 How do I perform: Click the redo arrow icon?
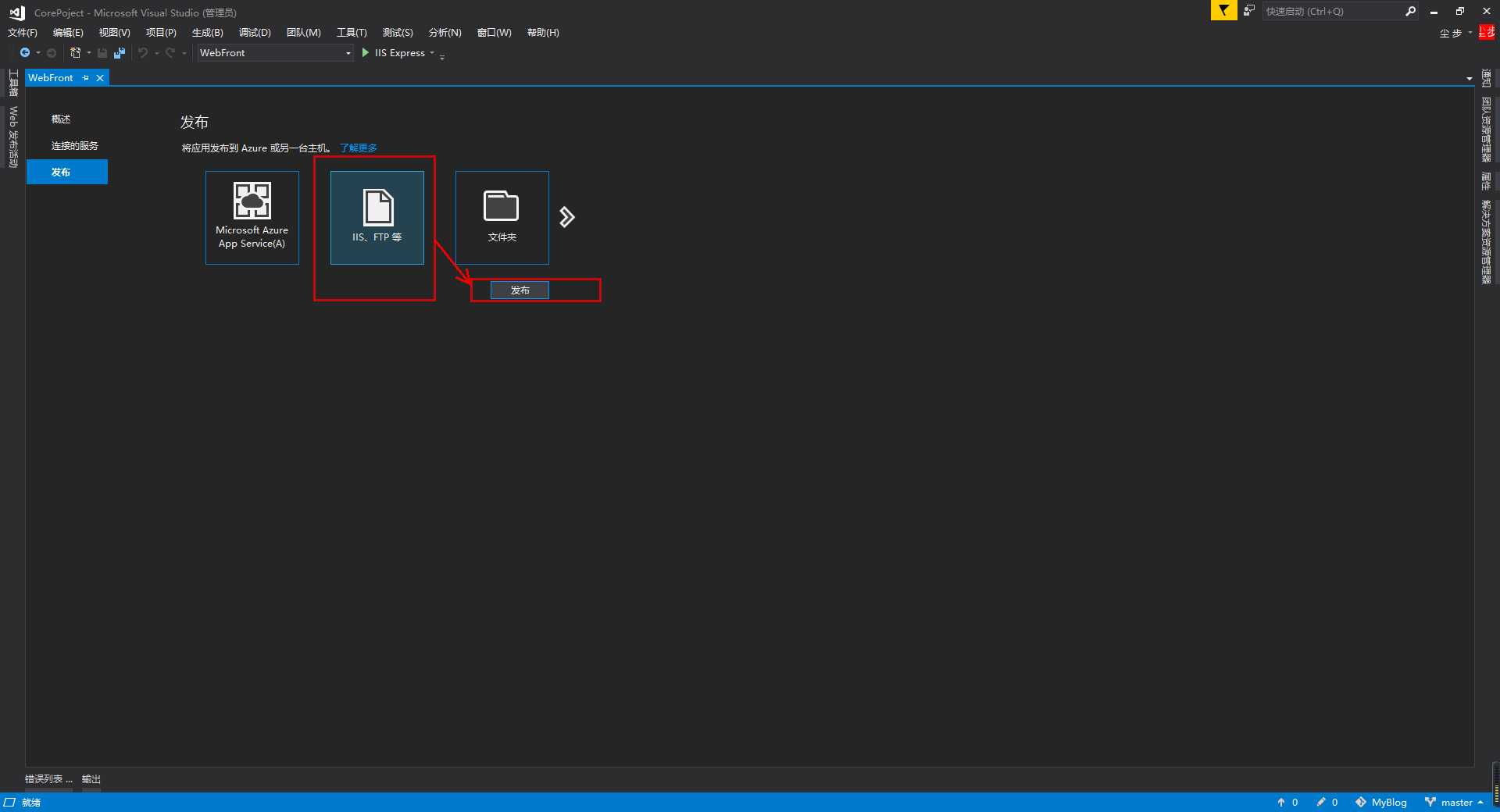[x=170, y=53]
